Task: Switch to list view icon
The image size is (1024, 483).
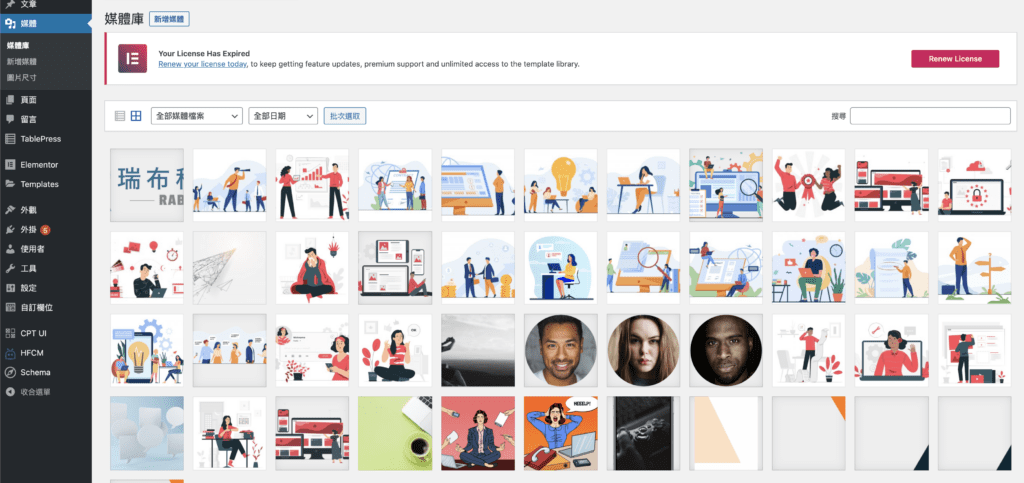Action: click(120, 116)
